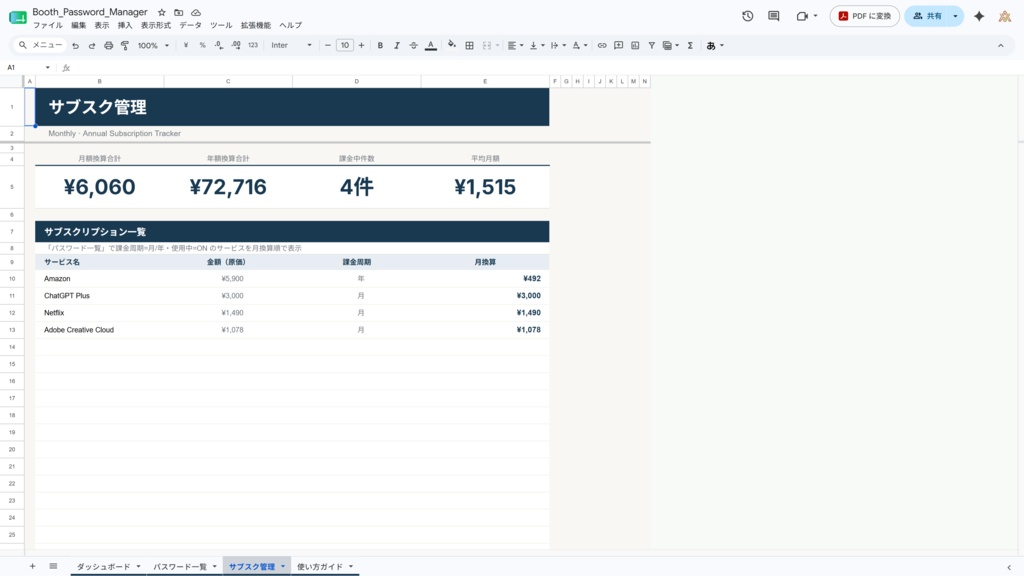Select the Adobe Creative Cloud cell
Screen dimensions: 1024x576
pyautogui.click(x=99, y=330)
